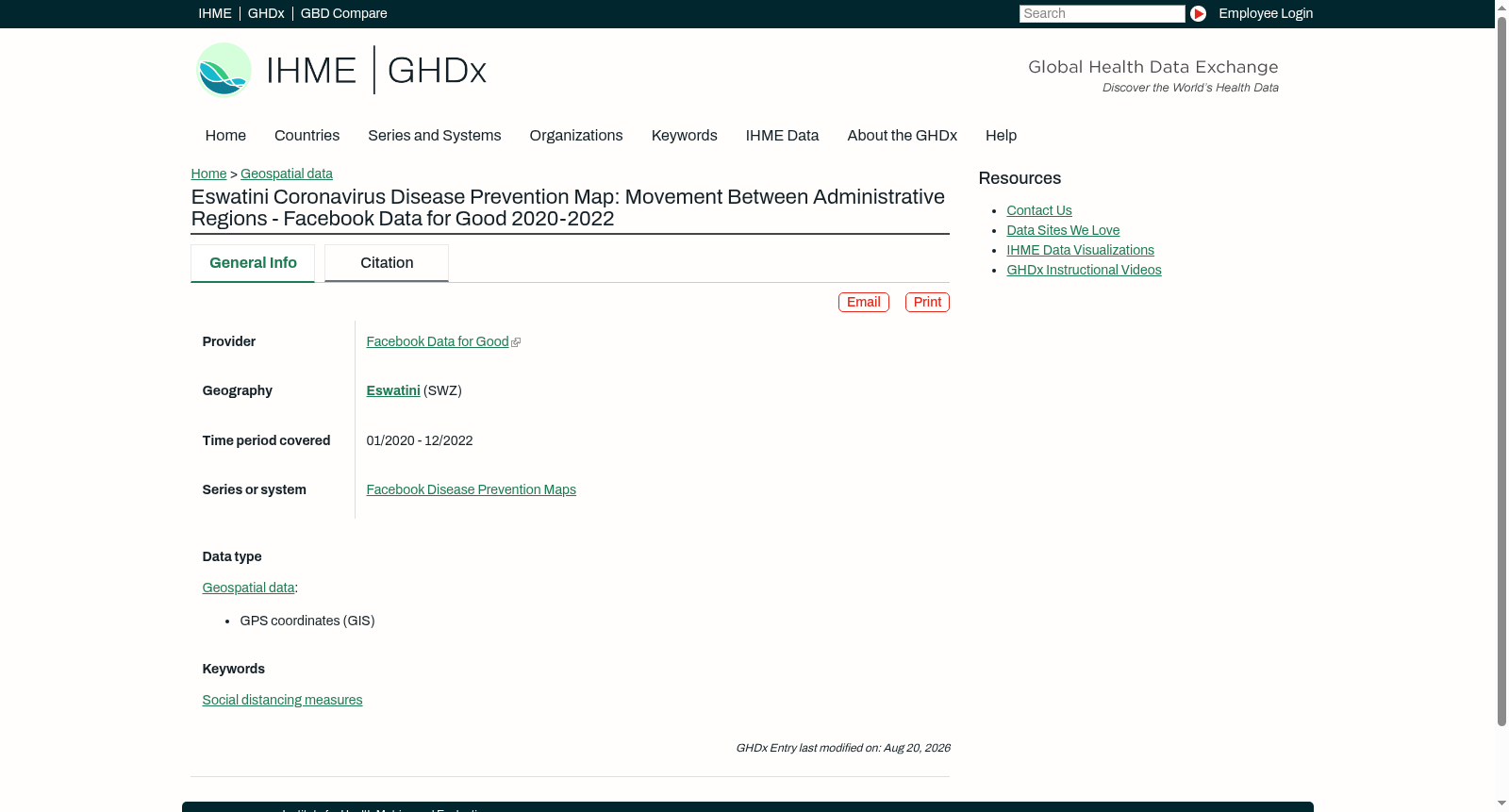Click the 'Provider' field label
Screen dimensions: 1509x812
(x=228, y=341)
